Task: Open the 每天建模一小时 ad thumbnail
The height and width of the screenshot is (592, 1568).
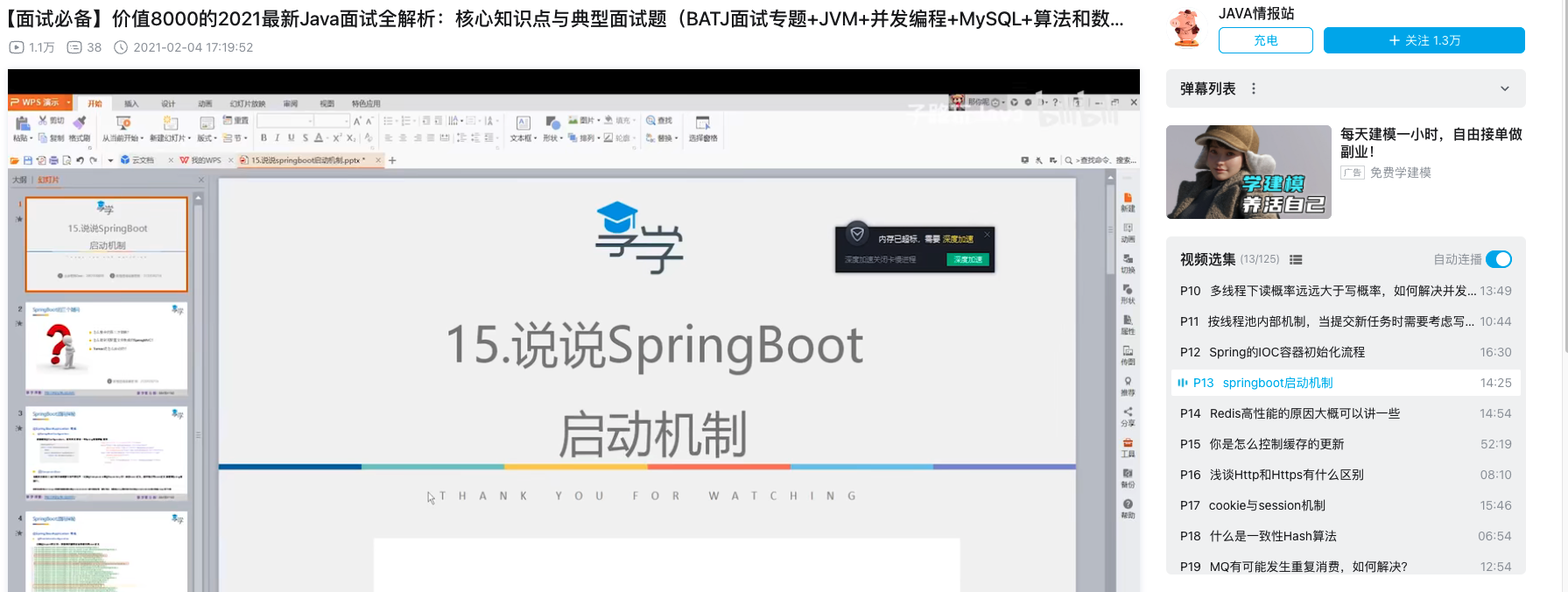Action: pos(1248,172)
